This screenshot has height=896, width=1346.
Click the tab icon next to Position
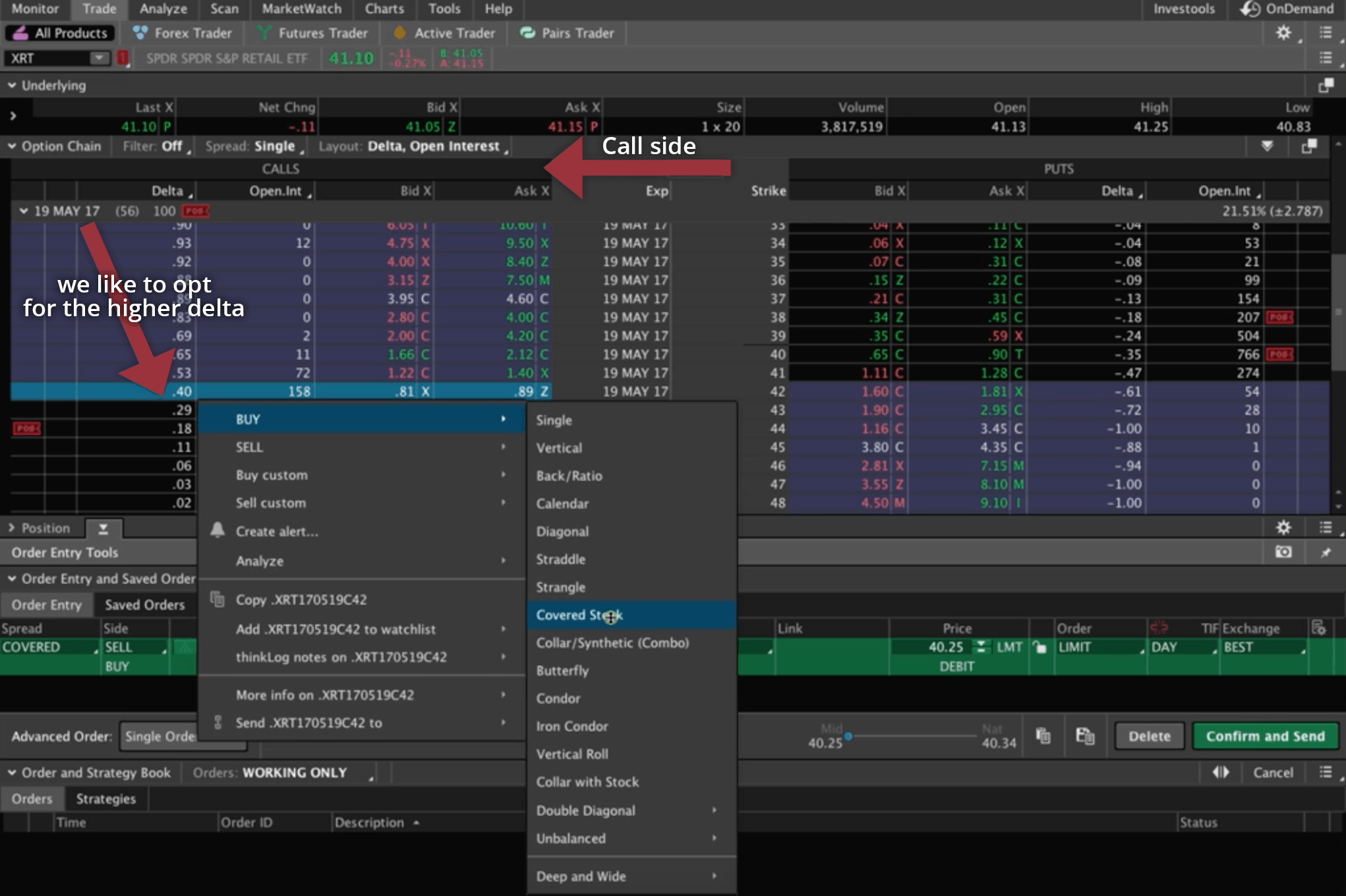103,528
